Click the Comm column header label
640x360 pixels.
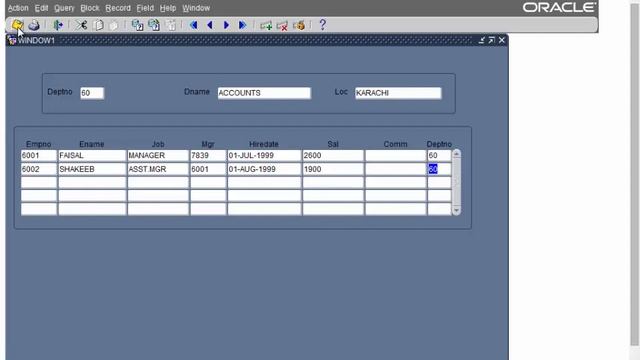395,144
